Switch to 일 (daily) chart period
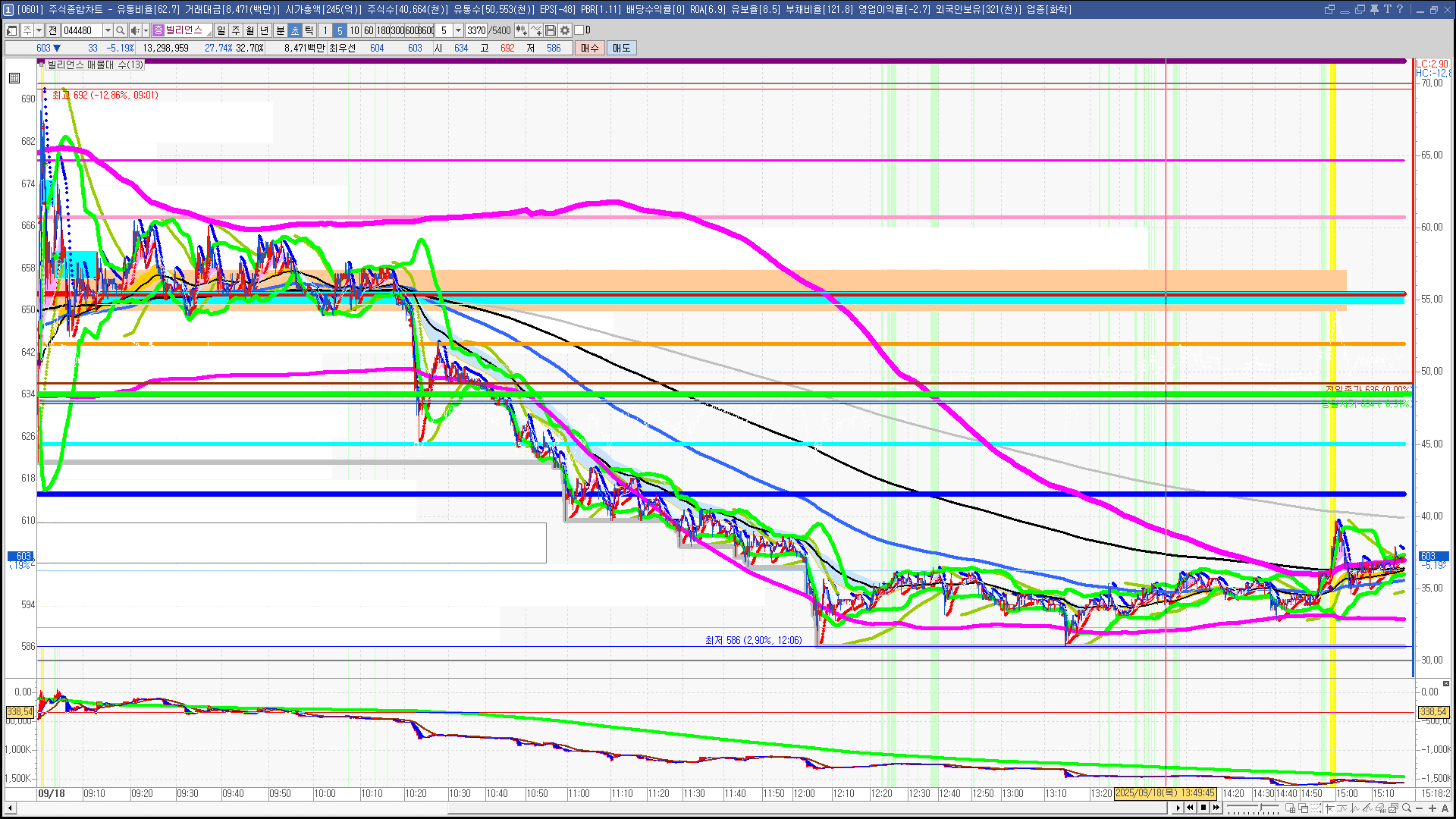 (221, 30)
